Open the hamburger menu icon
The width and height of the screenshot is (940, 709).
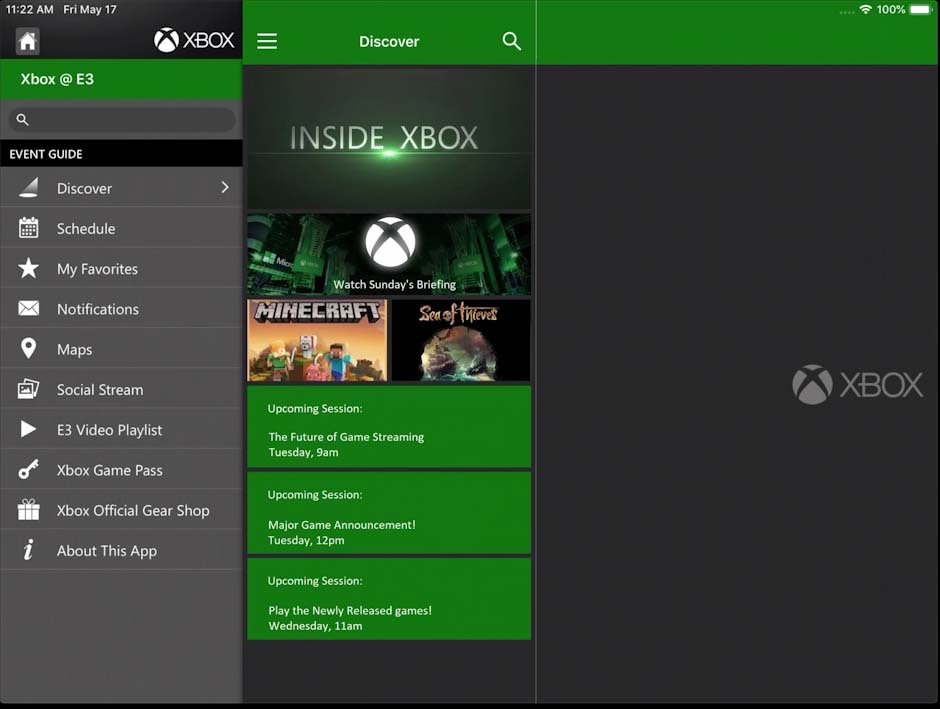(x=267, y=41)
